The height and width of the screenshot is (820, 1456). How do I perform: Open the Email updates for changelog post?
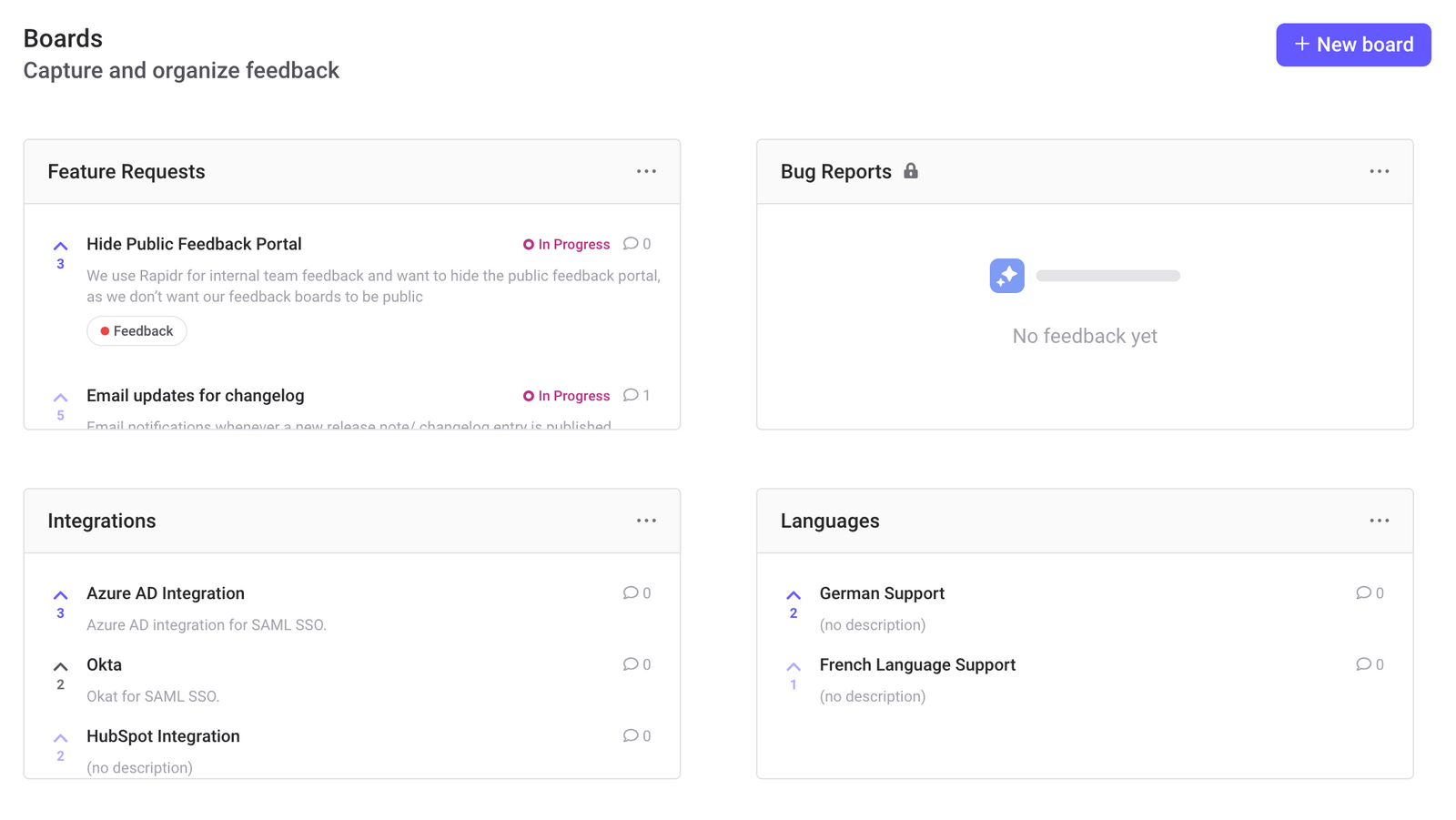[x=195, y=395]
